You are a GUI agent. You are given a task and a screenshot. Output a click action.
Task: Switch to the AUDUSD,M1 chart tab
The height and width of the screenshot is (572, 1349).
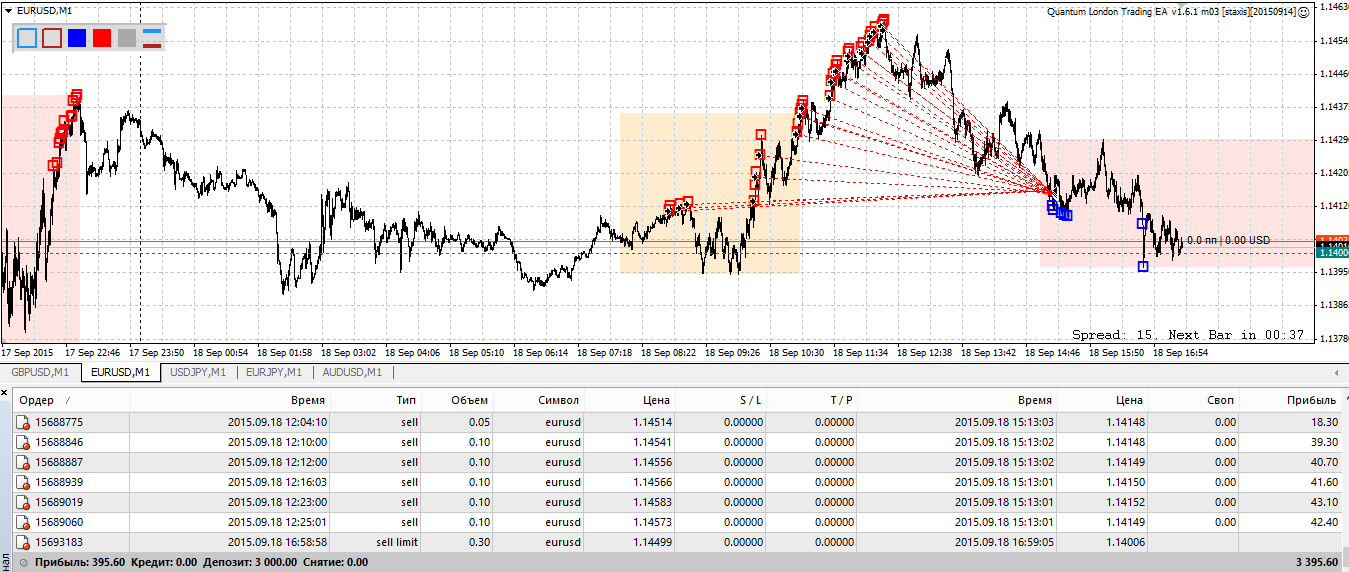pos(352,372)
